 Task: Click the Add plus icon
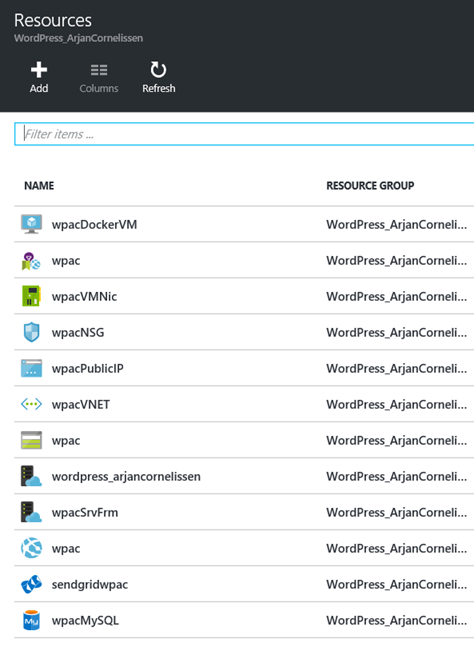(x=39, y=70)
